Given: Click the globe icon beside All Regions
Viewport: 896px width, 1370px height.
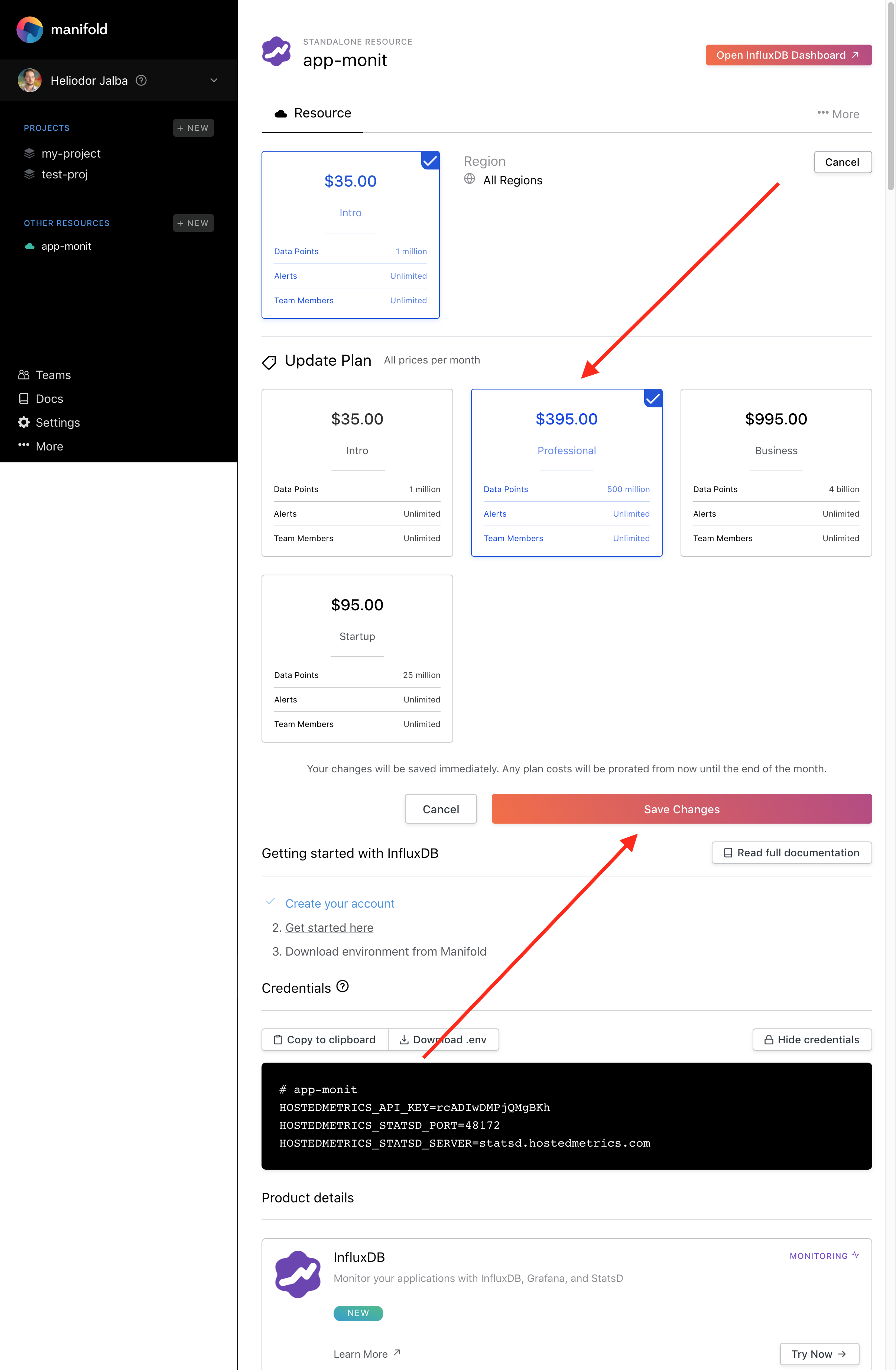Looking at the screenshot, I should [470, 179].
